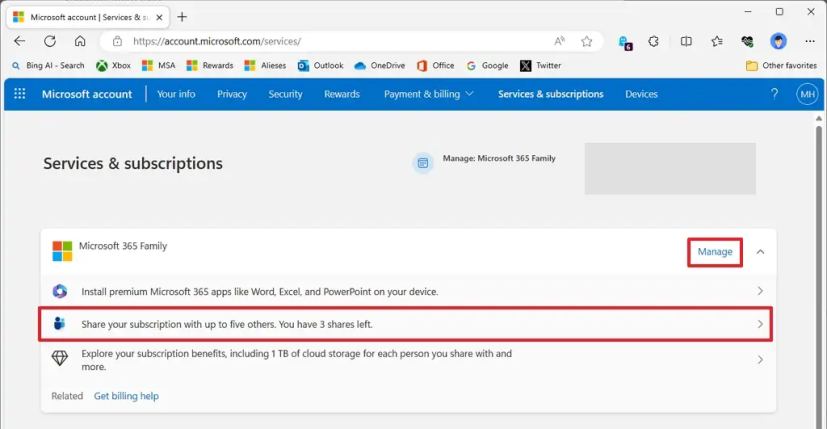Go to Devices tab
827x429 pixels.
[641, 94]
